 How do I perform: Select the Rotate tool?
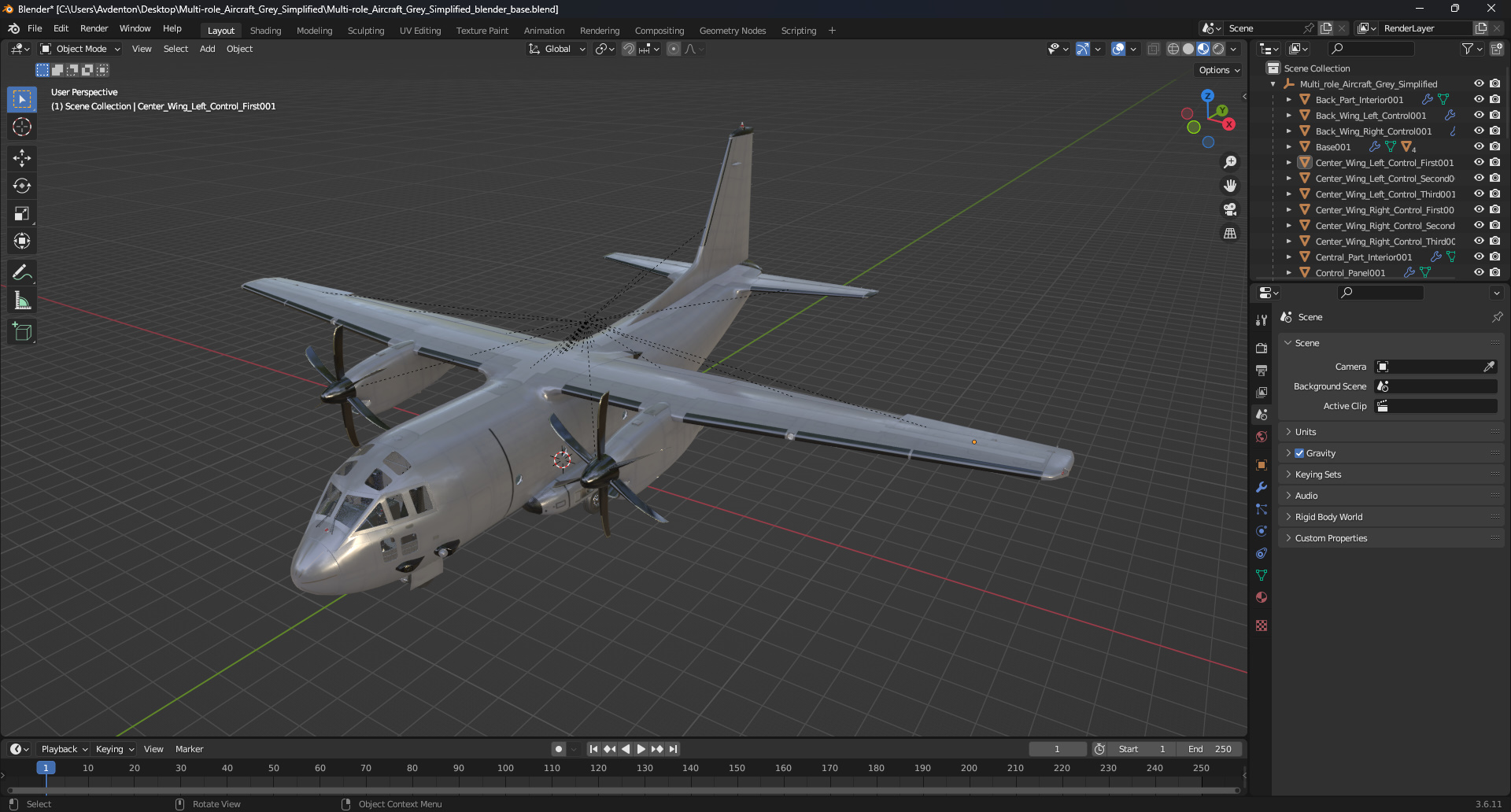coord(22,186)
